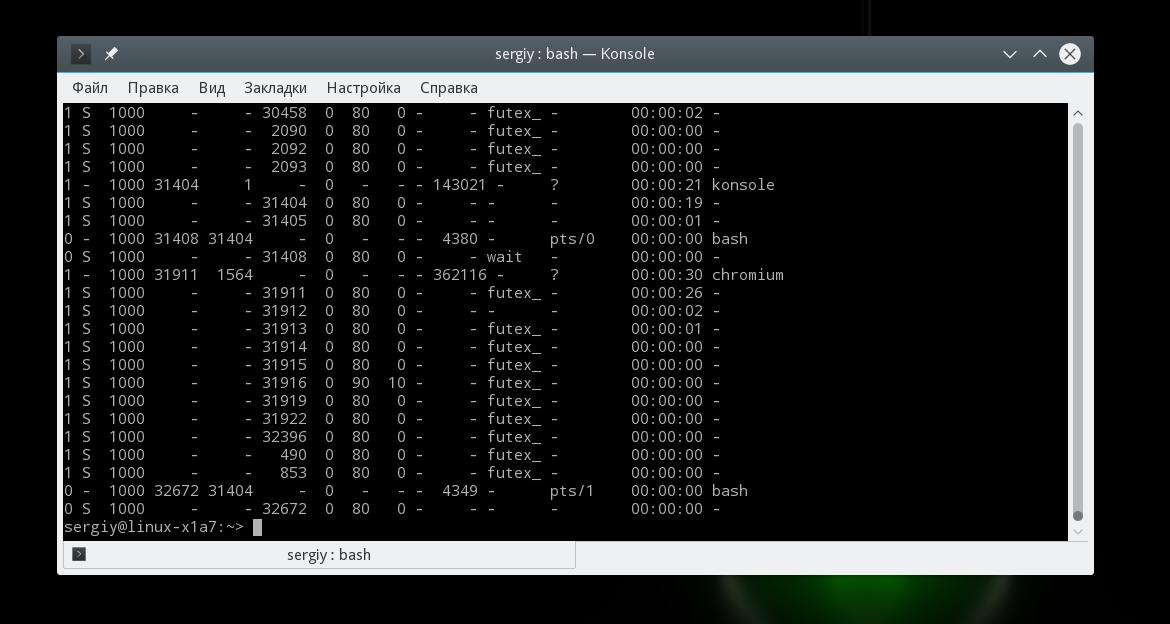
Task: Open the Справка menu
Action: [x=448, y=88]
